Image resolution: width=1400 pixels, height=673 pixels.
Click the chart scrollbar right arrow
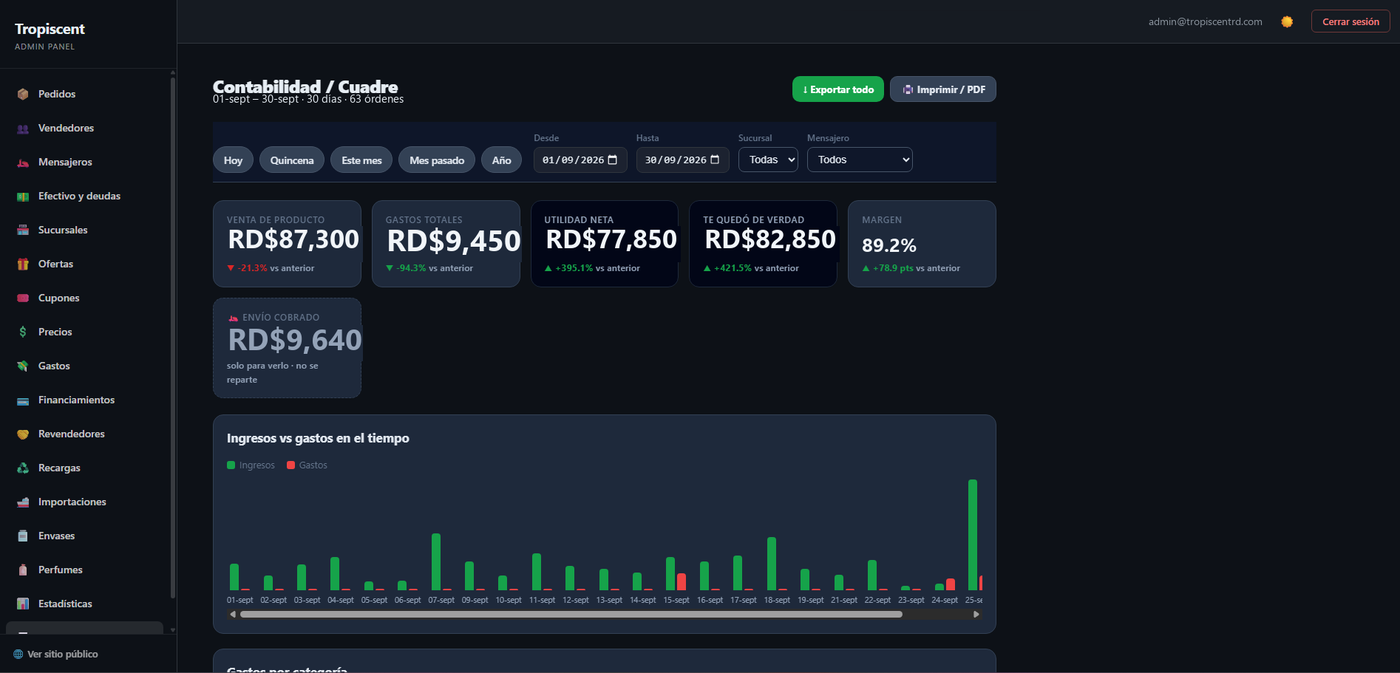click(977, 614)
